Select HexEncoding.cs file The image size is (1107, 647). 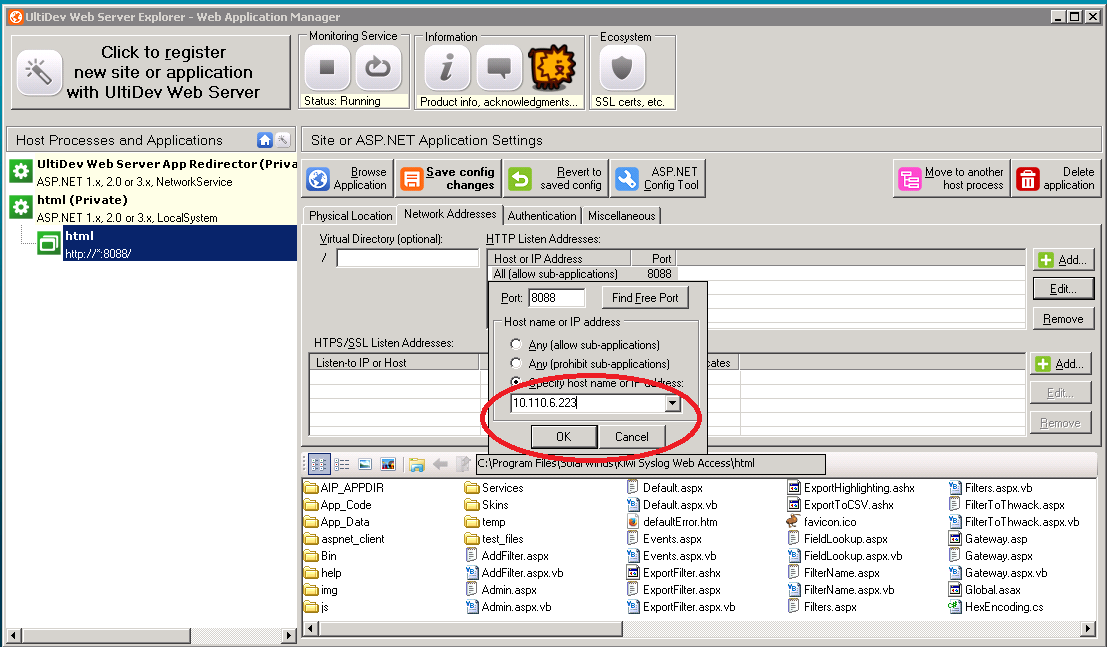995,607
